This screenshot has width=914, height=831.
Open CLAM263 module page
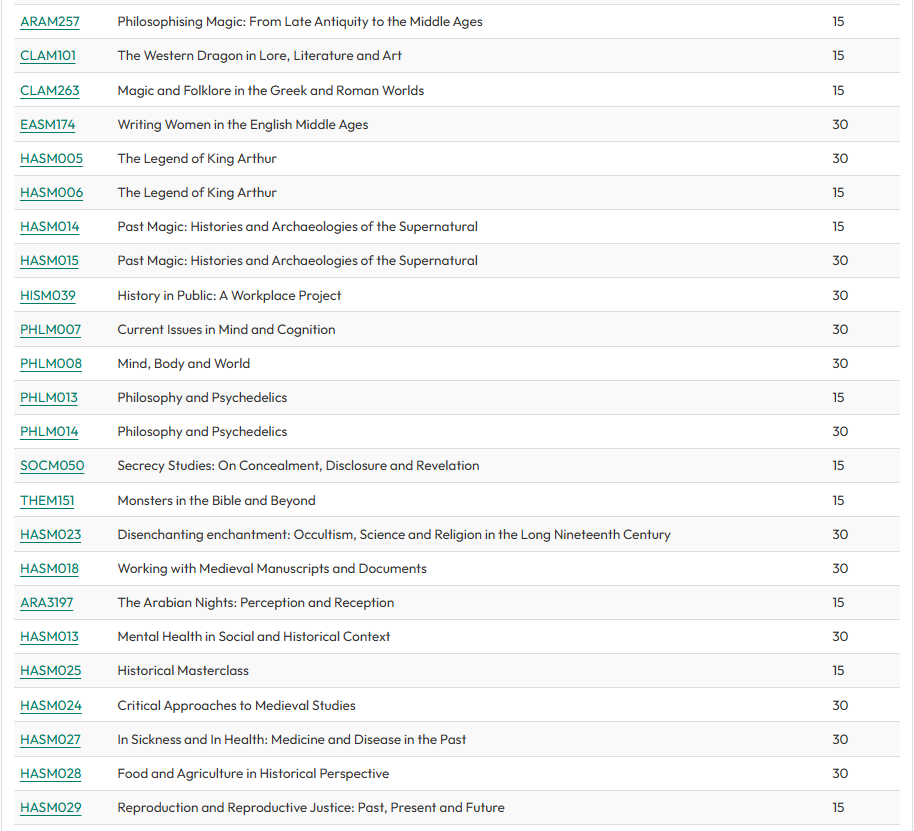50,90
